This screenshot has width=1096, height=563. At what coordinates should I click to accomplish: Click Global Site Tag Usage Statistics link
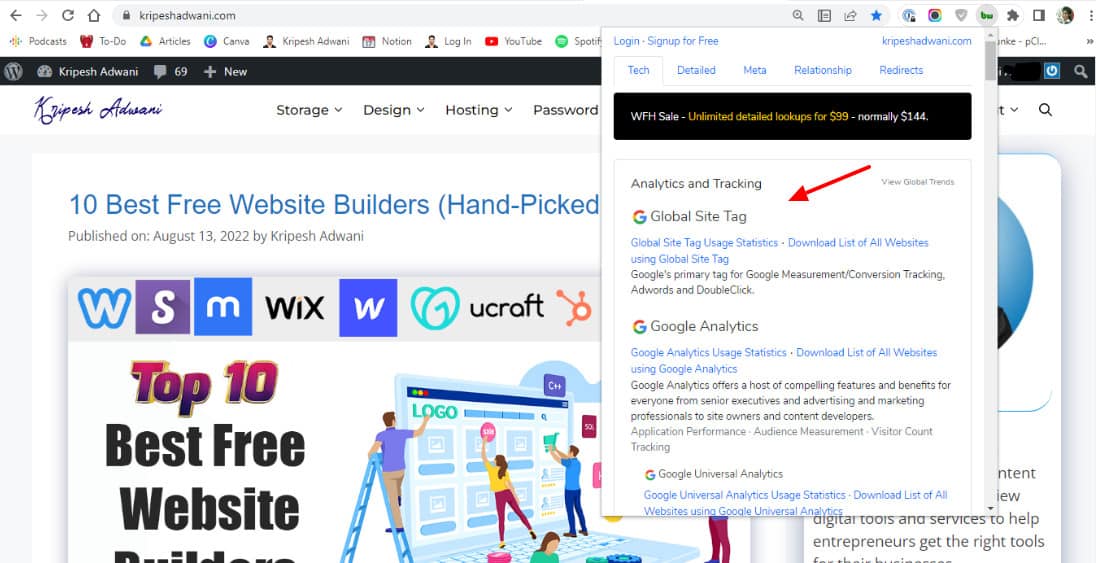coord(704,243)
